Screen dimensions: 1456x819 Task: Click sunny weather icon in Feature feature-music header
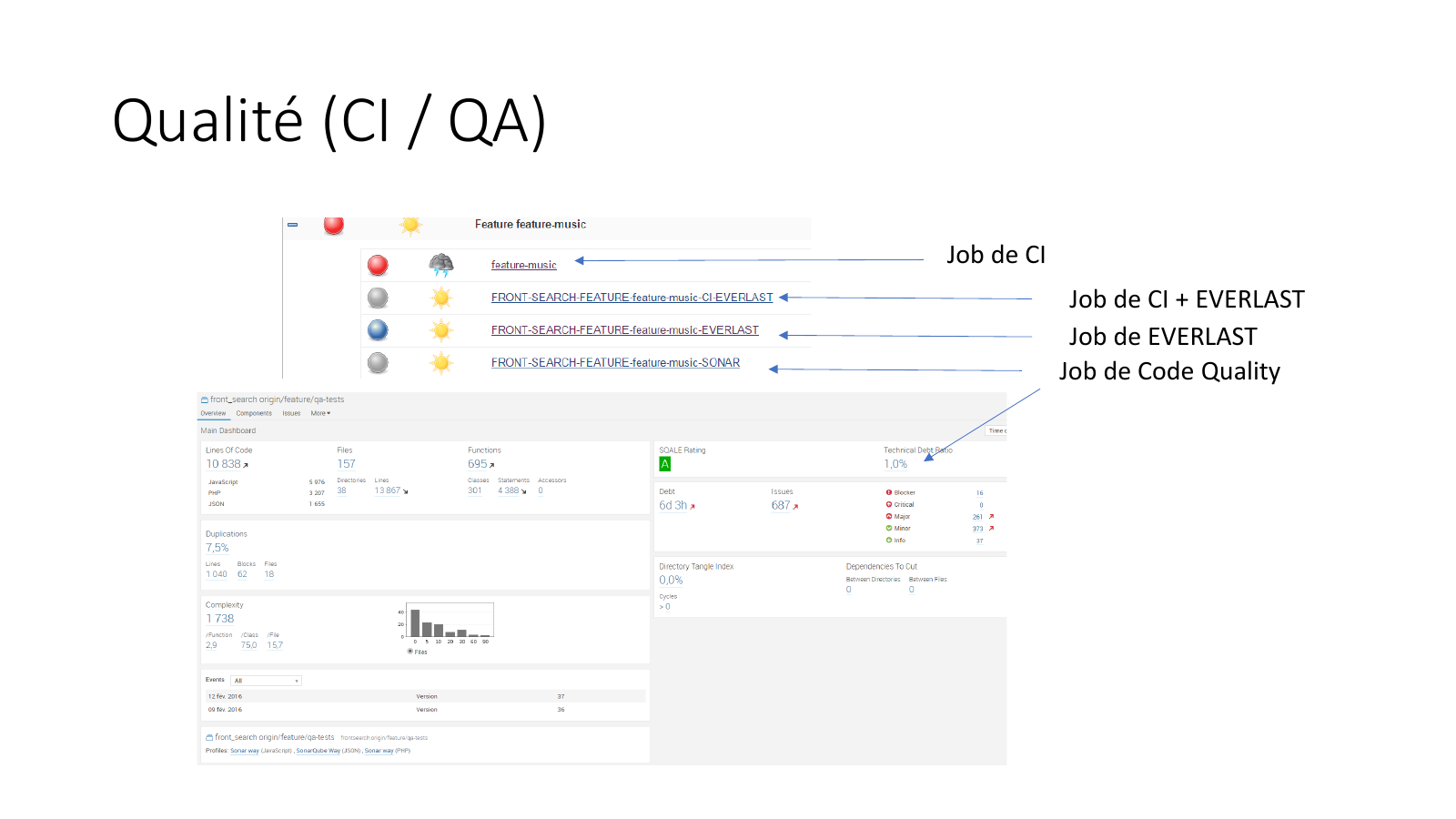(411, 225)
